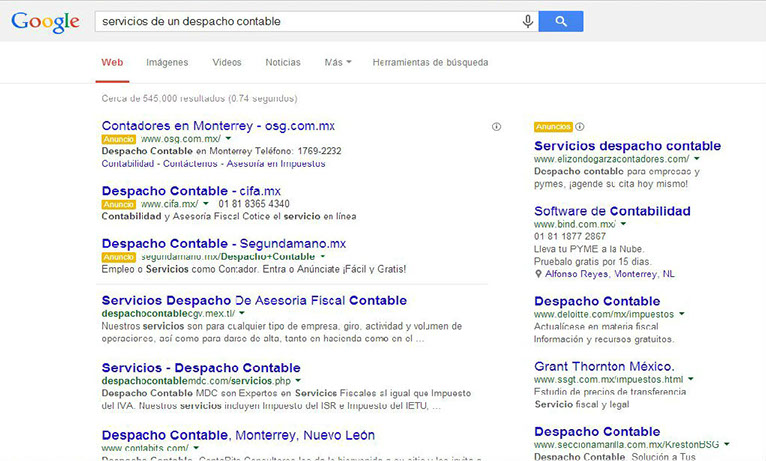Click phone number 01 81 1877 2867
This screenshot has height=461, width=766.
[570, 236]
